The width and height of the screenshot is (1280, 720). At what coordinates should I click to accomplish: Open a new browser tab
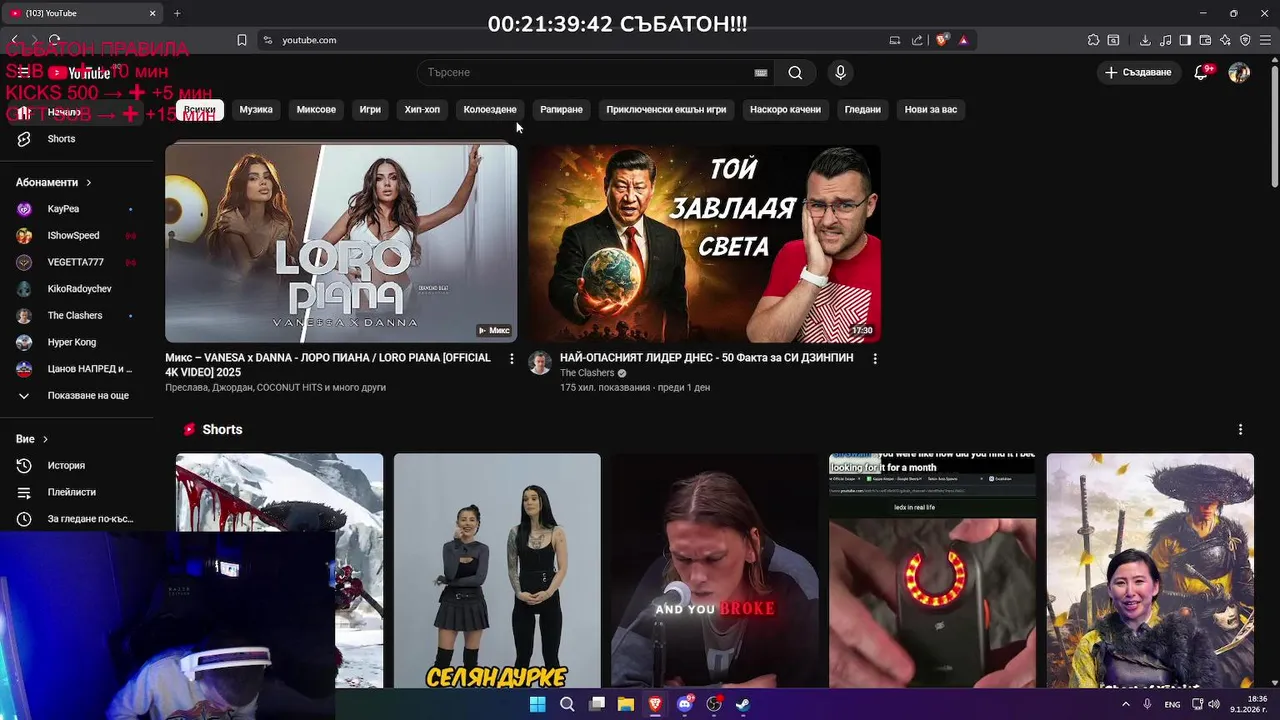[x=177, y=13]
